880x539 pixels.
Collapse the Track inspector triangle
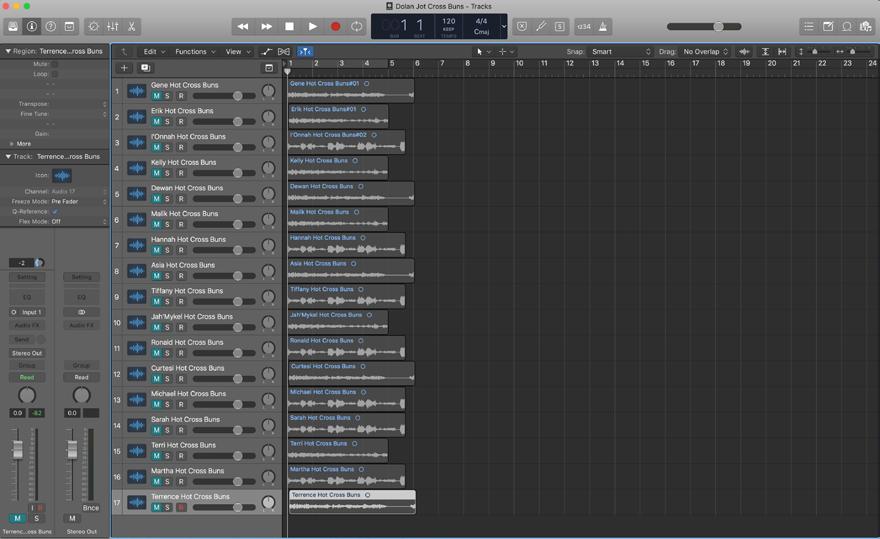click(8, 157)
